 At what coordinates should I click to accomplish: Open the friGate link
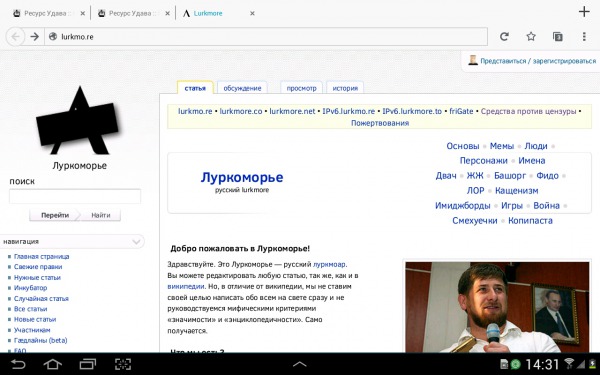click(x=461, y=111)
